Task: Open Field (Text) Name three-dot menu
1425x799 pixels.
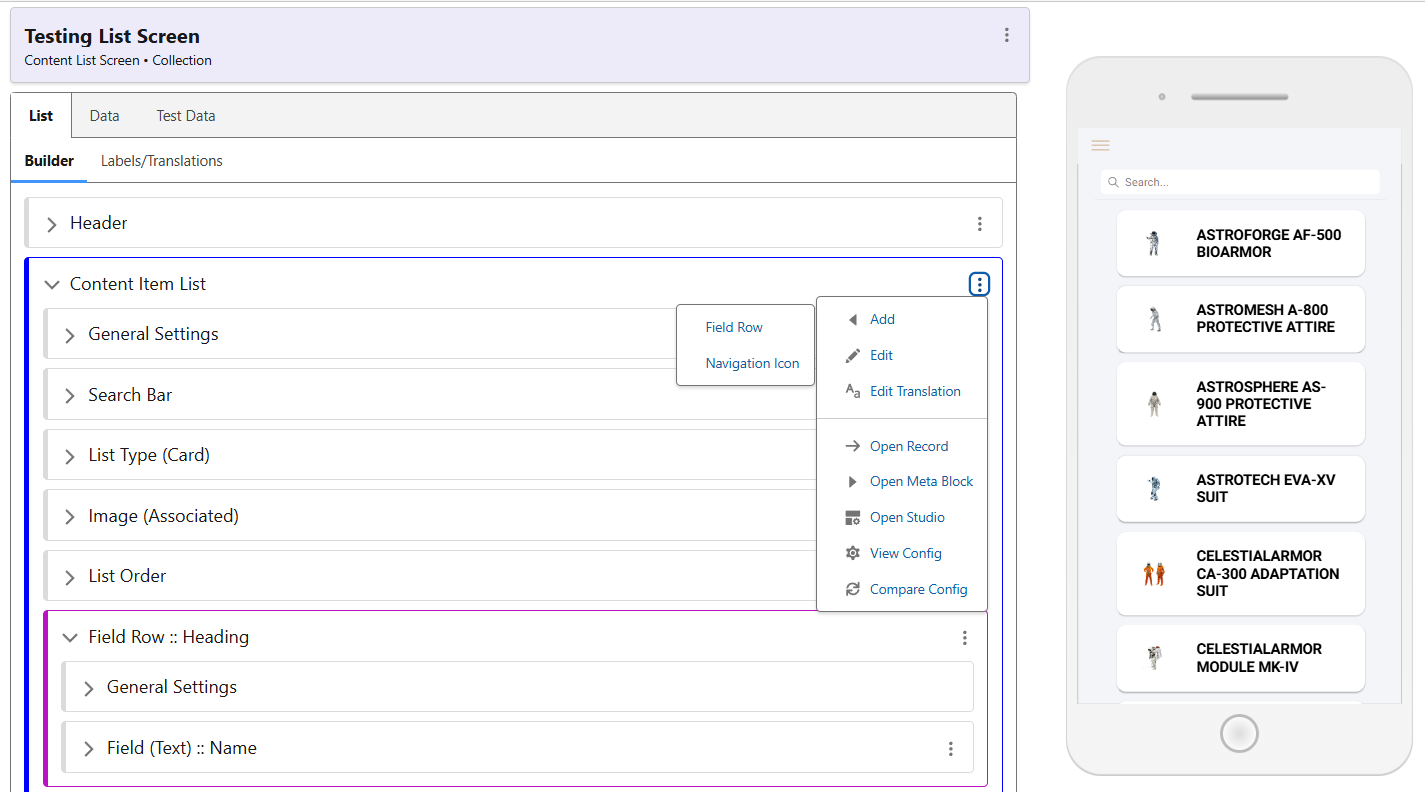Action: coord(950,749)
